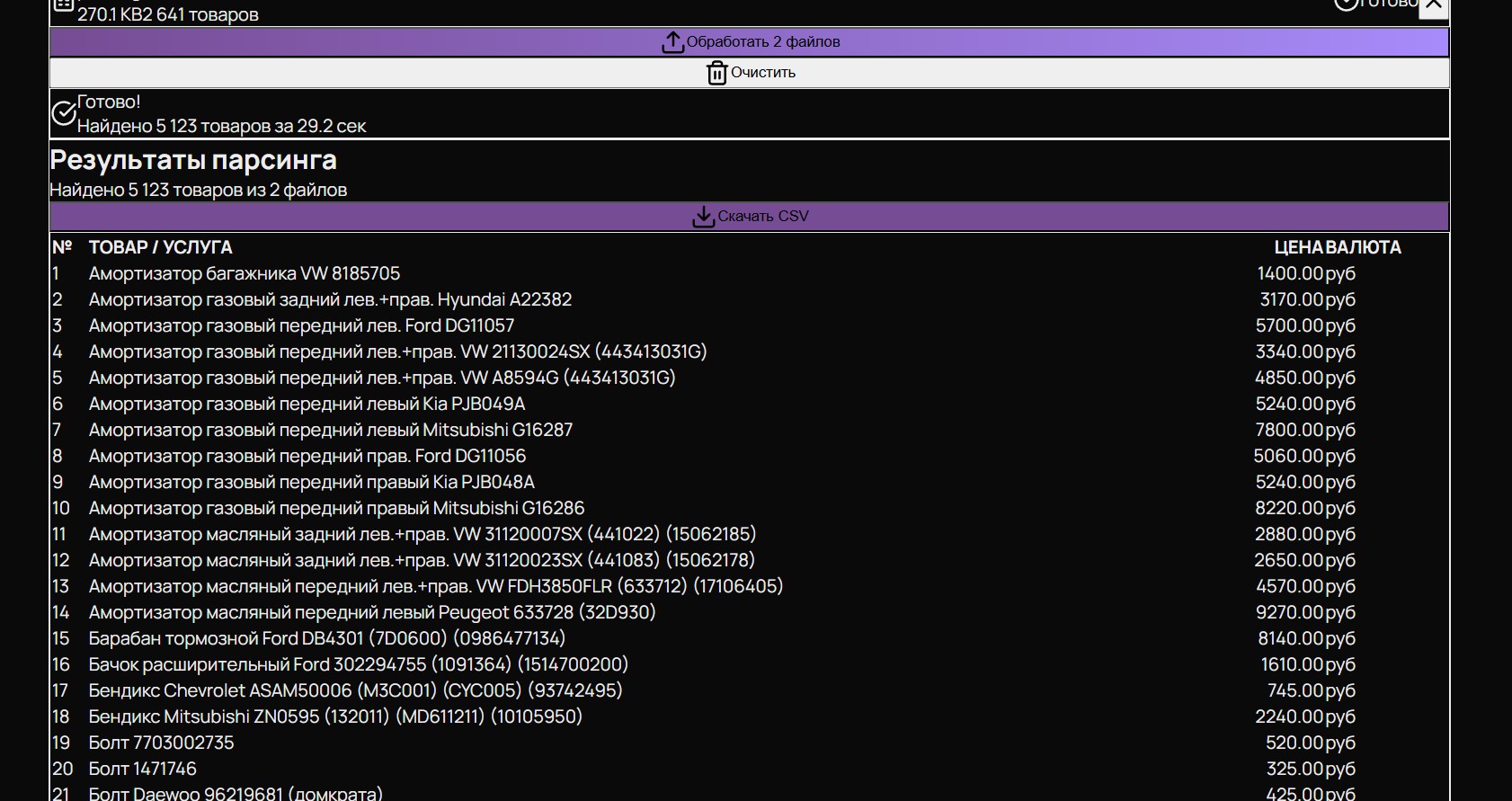Click price 1400.00 of row 1
The height and width of the screenshot is (801, 1512).
(x=1290, y=273)
